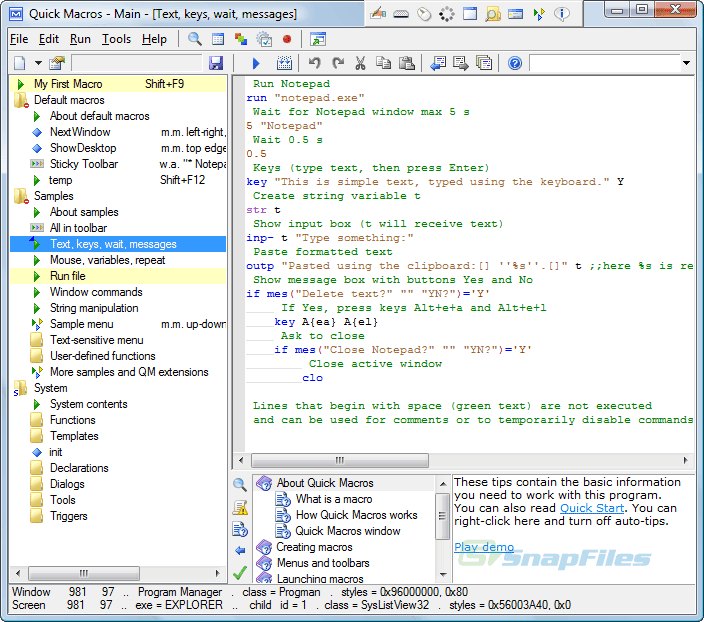Click the magnifier Find icon beside Help menu
Image resolution: width=704 pixels, height=622 pixels.
click(x=194, y=39)
